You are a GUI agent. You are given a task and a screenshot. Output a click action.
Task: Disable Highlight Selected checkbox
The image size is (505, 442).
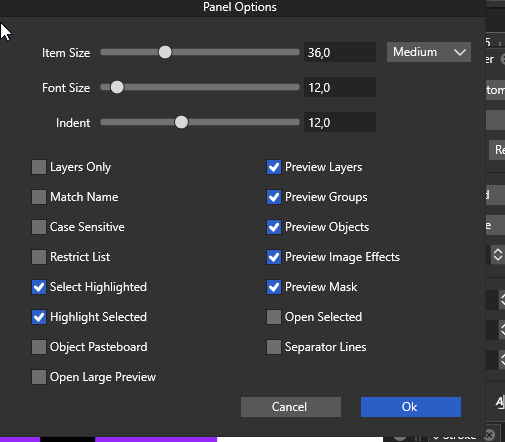point(39,317)
